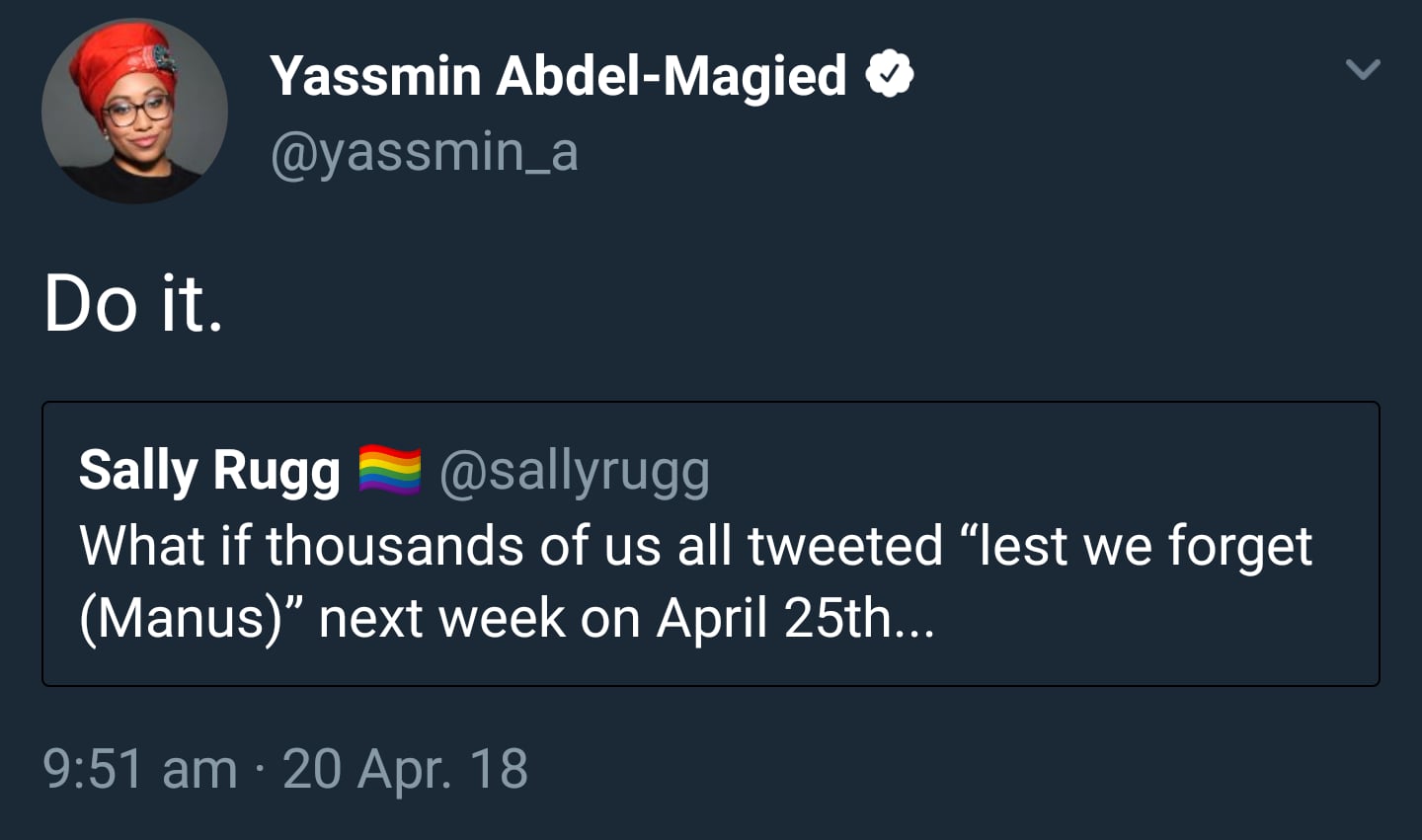Click the rainbow flag emoji
1422x840 pixels.
pos(389,469)
